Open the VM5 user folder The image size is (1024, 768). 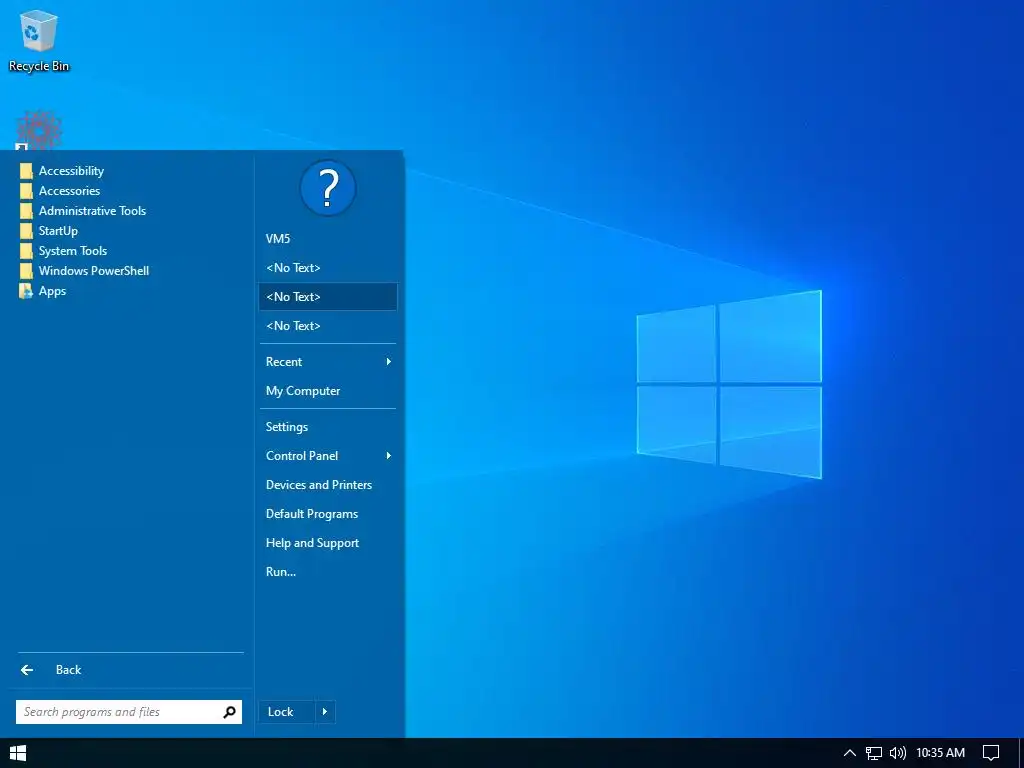click(x=328, y=239)
